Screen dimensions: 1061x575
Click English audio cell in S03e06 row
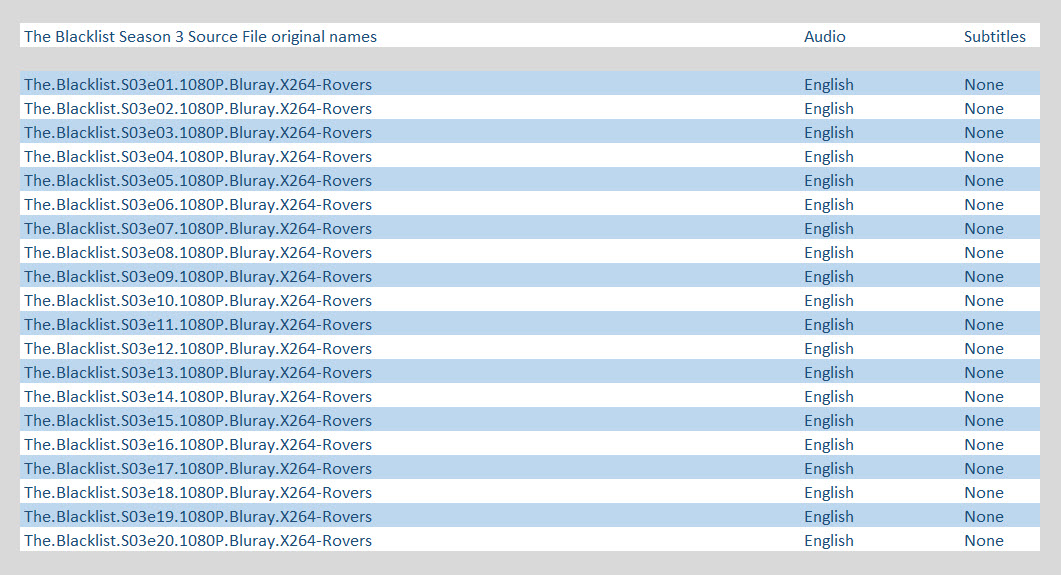point(829,205)
